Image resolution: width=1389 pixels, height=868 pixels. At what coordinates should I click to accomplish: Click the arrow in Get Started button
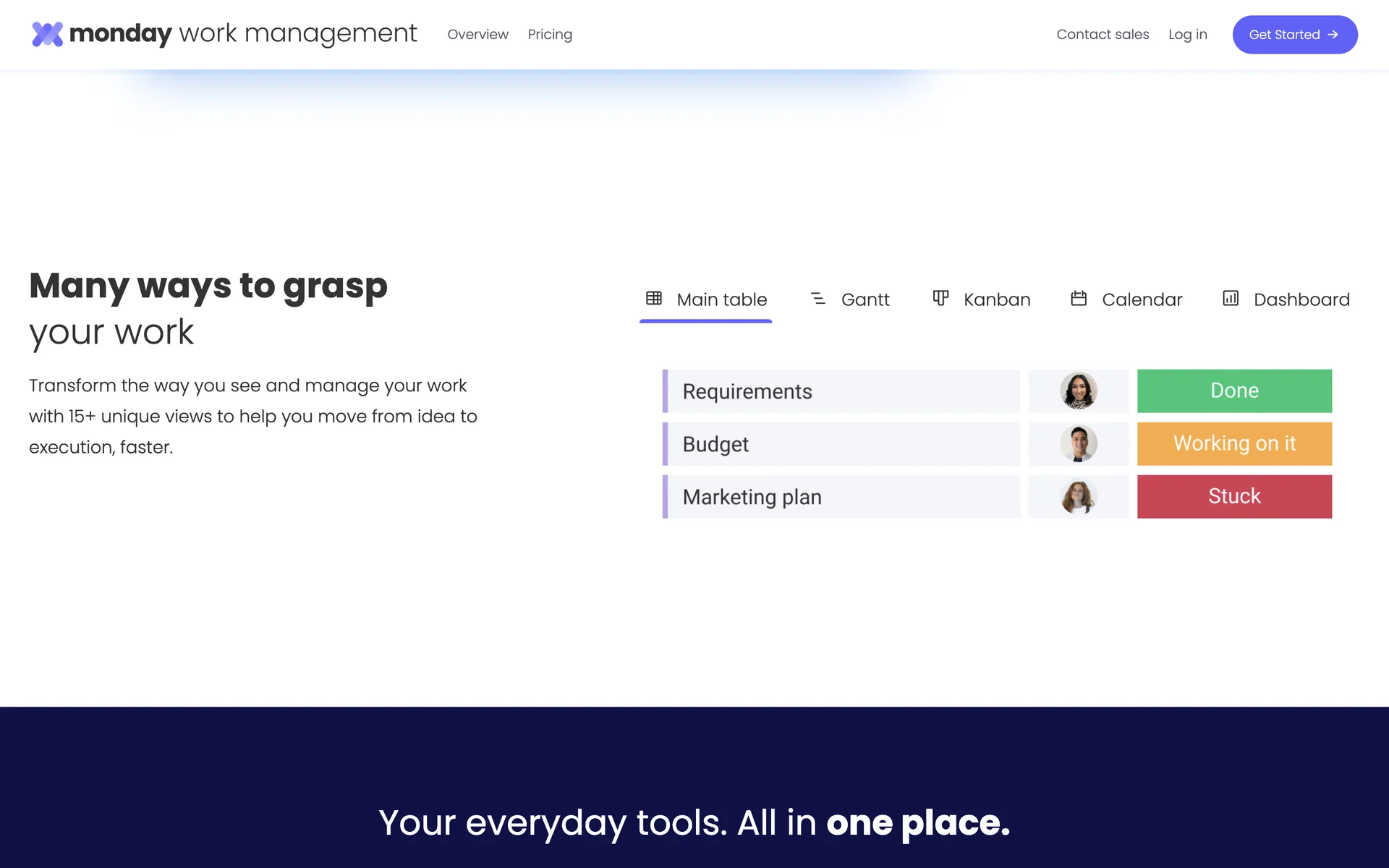point(1333,35)
